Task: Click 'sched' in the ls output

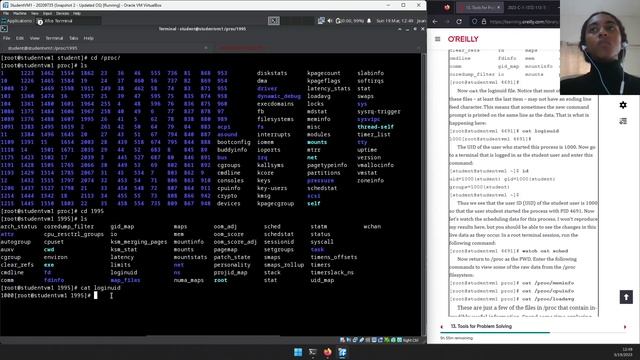Action: 272,227
